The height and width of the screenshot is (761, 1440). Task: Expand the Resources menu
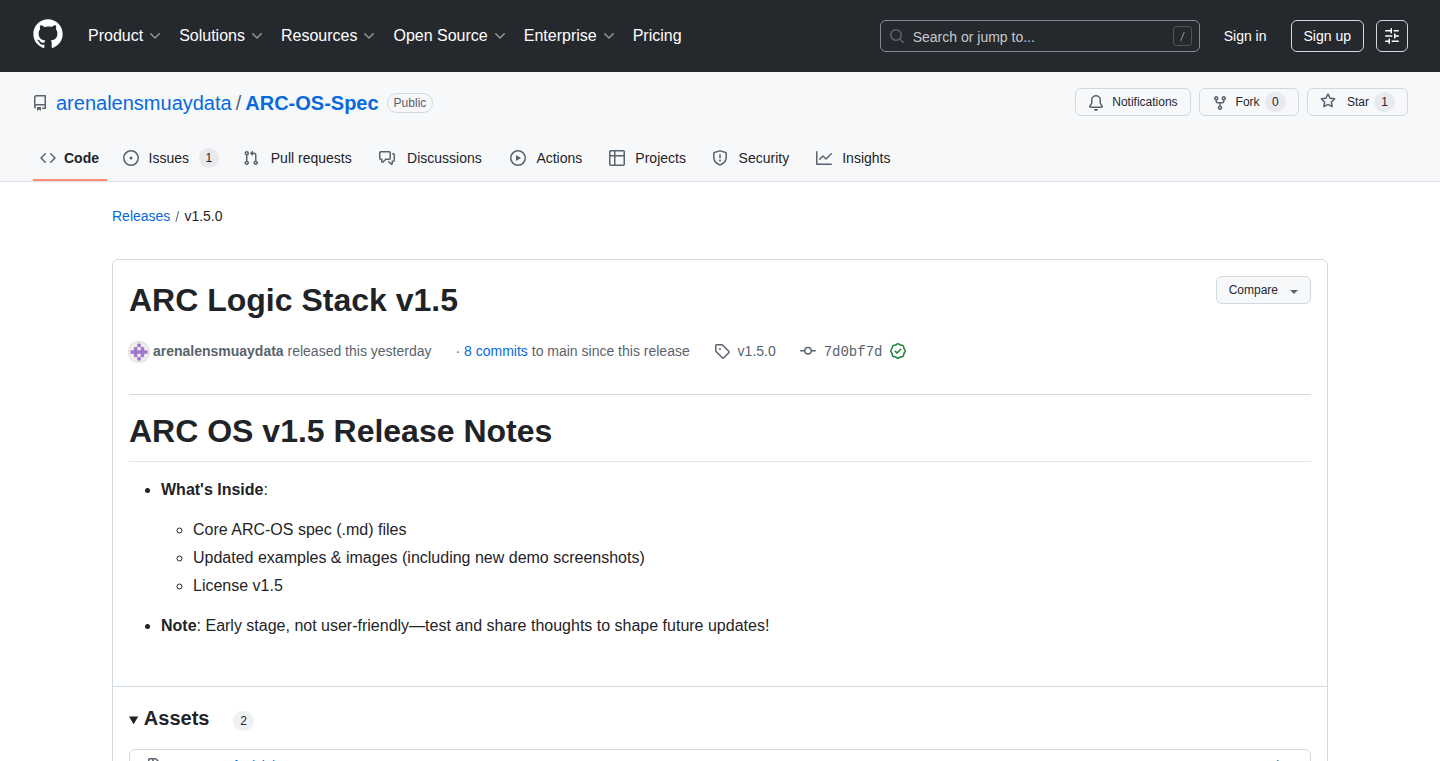[x=328, y=35]
